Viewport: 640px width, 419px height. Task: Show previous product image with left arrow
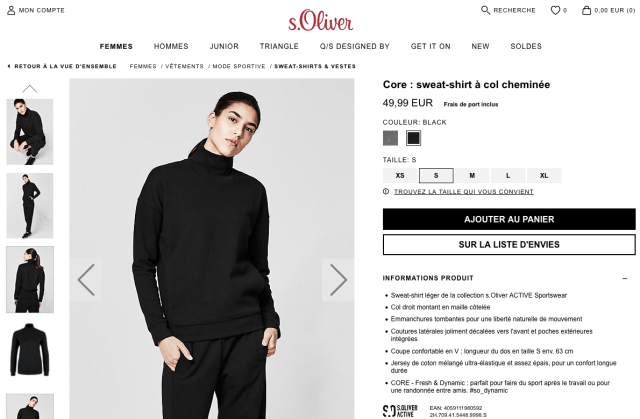point(86,280)
